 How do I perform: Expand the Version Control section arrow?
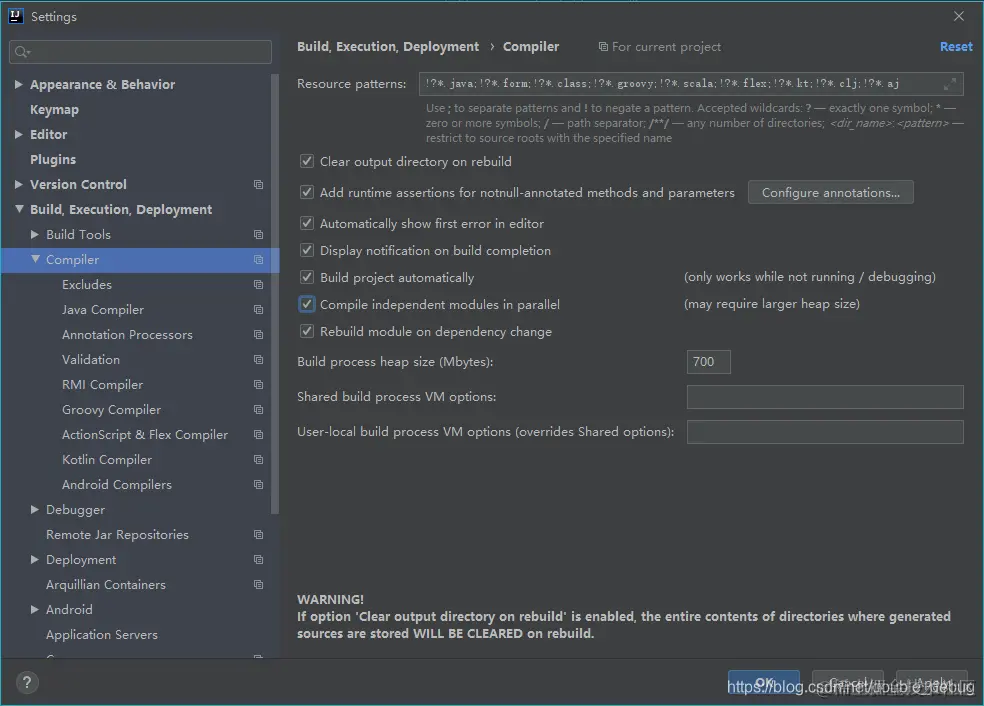[x=19, y=185]
